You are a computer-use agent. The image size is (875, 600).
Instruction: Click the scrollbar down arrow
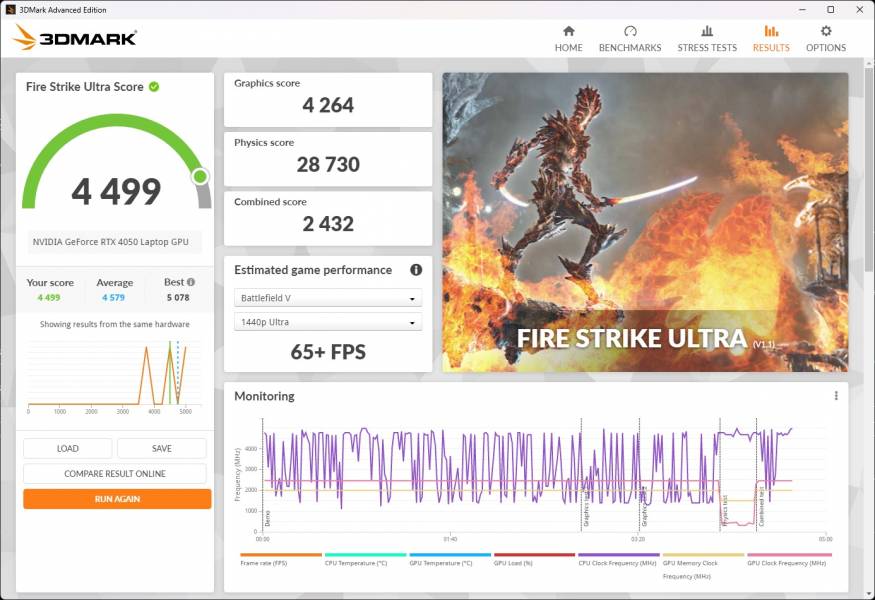pyautogui.click(x=869, y=595)
